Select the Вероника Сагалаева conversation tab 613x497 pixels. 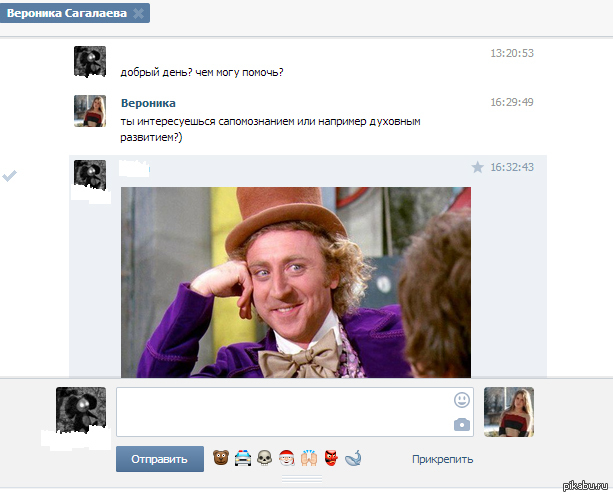(x=67, y=13)
